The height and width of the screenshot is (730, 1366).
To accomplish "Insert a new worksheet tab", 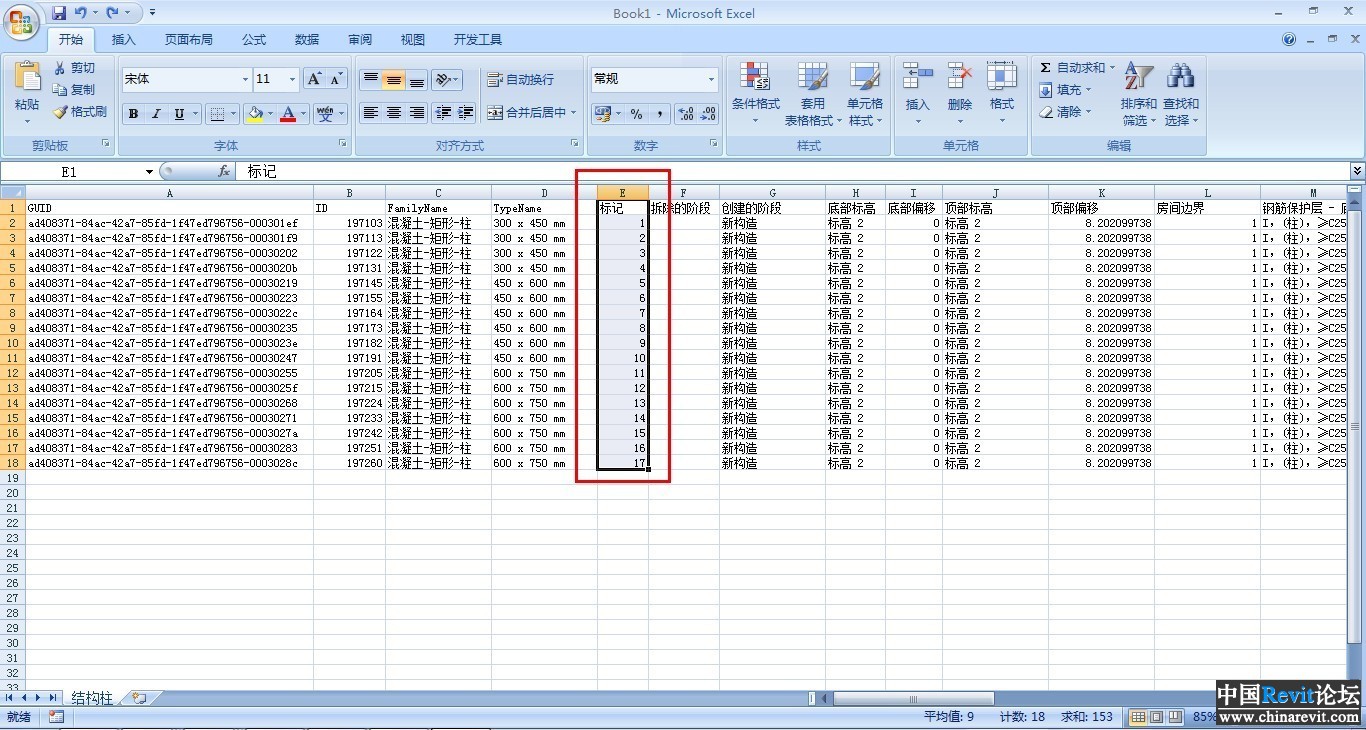I will coord(139,698).
